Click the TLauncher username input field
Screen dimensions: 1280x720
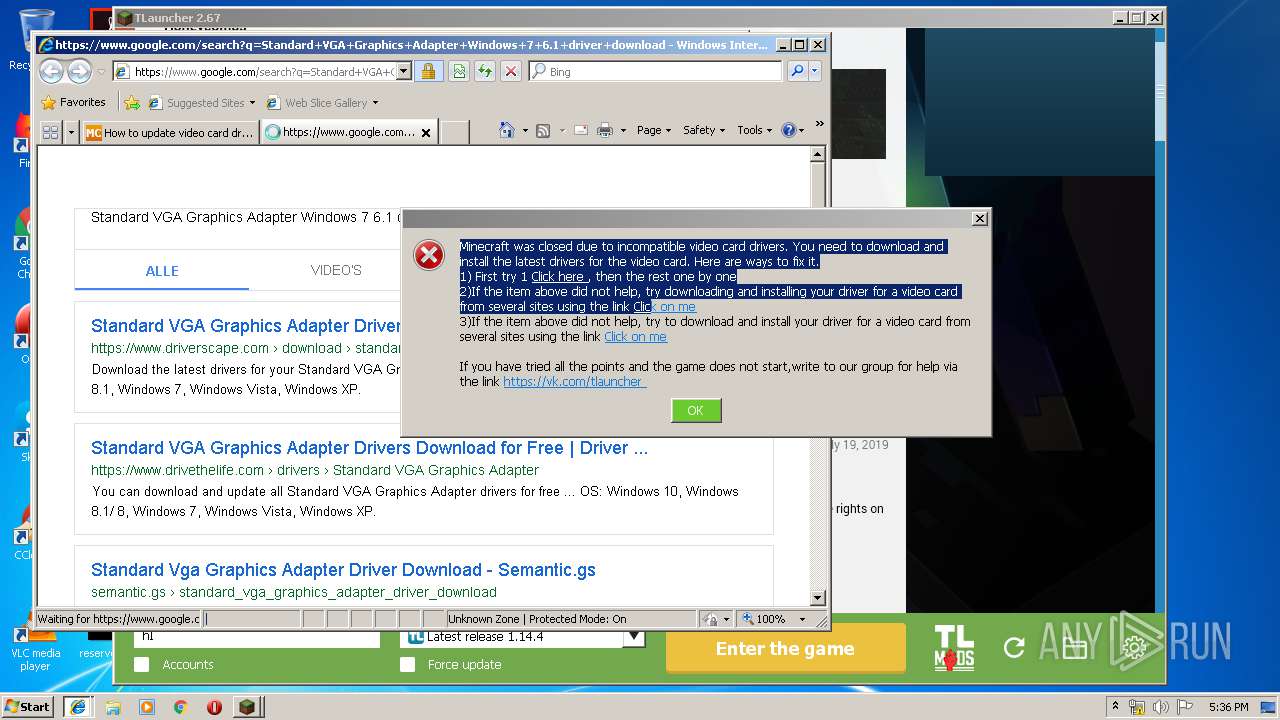[x=257, y=637]
